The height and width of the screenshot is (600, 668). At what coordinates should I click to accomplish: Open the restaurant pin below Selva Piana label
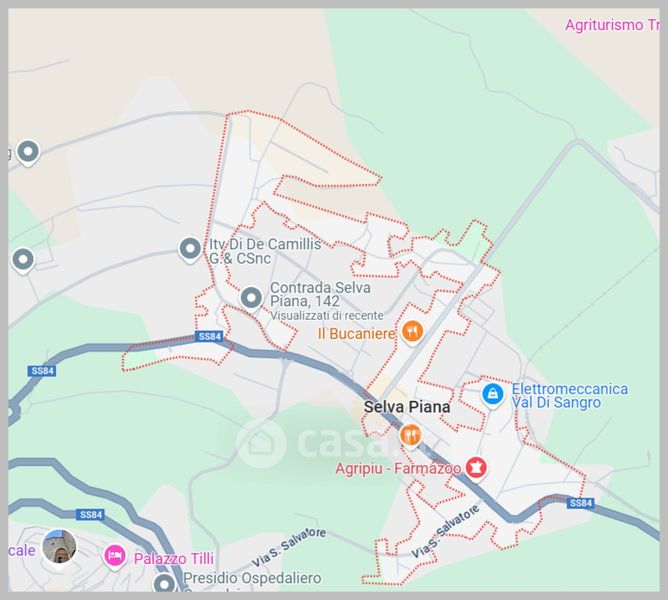410,436
